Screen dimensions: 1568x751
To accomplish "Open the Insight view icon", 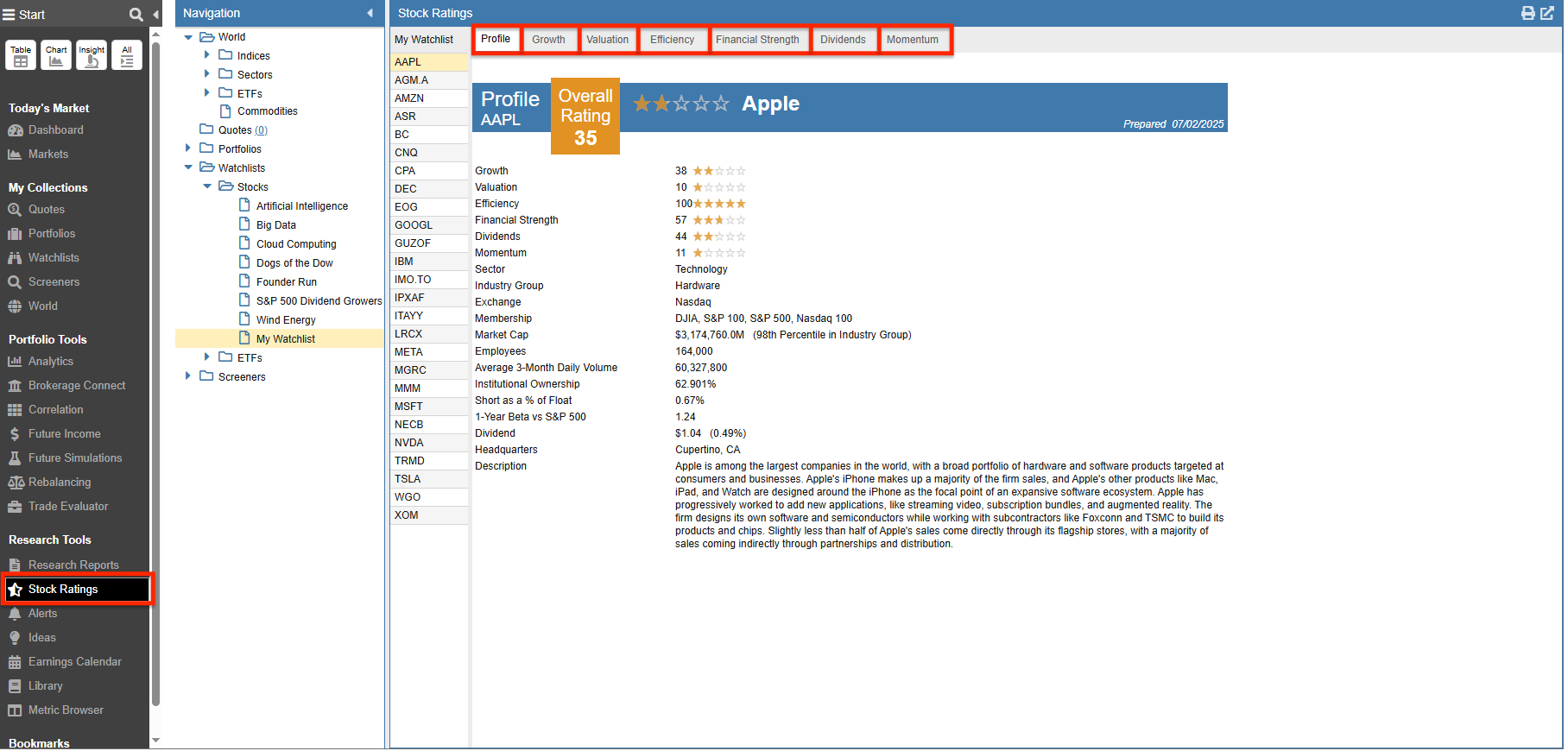I will tap(92, 56).
